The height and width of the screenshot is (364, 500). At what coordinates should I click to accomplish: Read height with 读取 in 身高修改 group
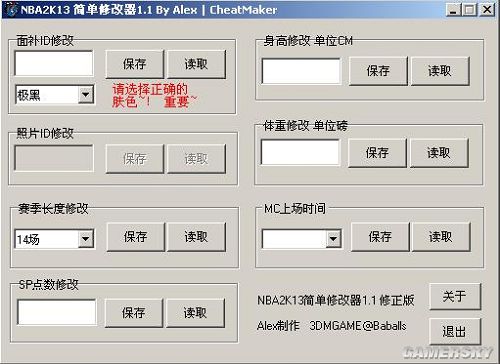[440, 71]
